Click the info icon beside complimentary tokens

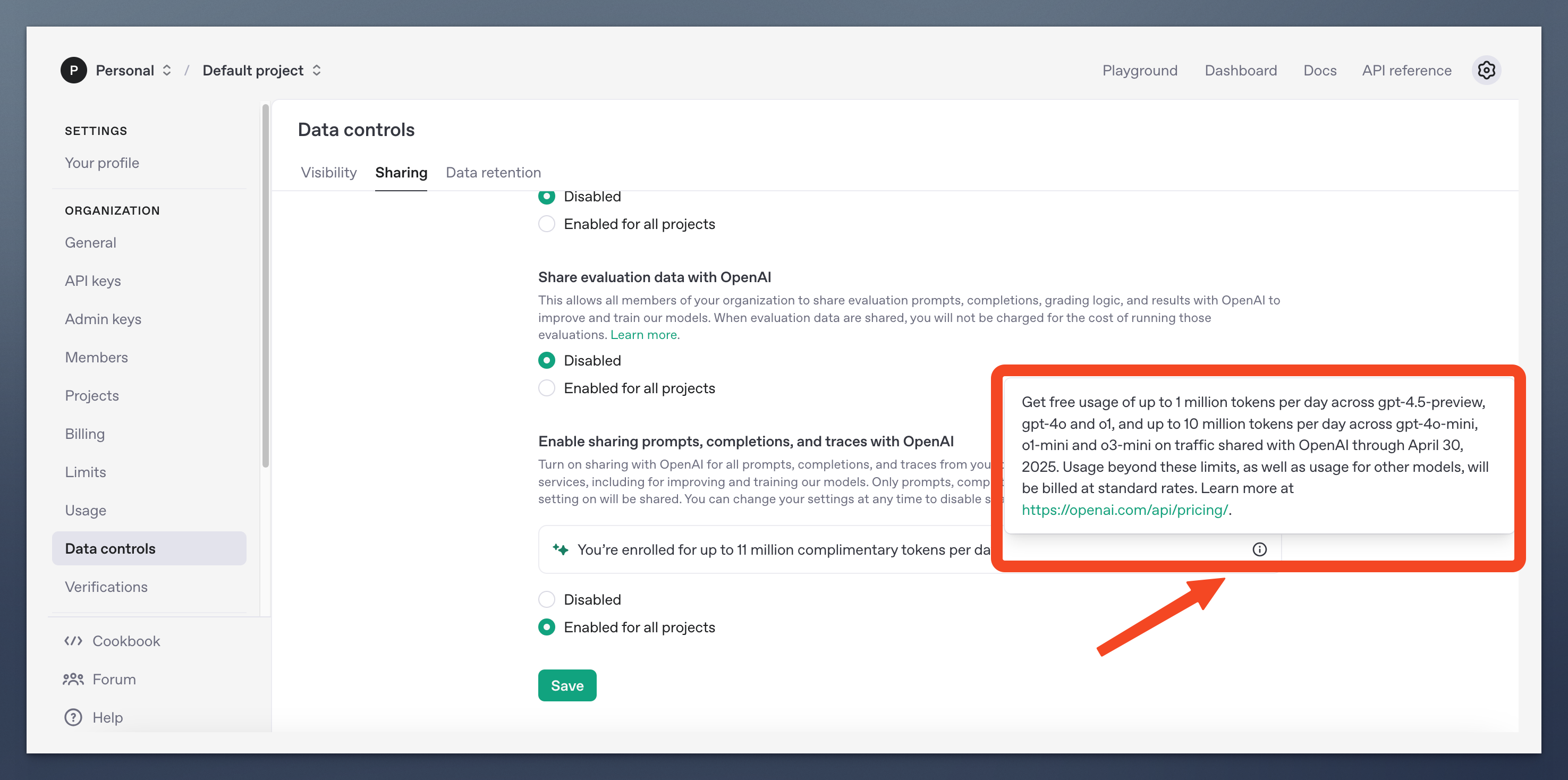[x=1259, y=549]
